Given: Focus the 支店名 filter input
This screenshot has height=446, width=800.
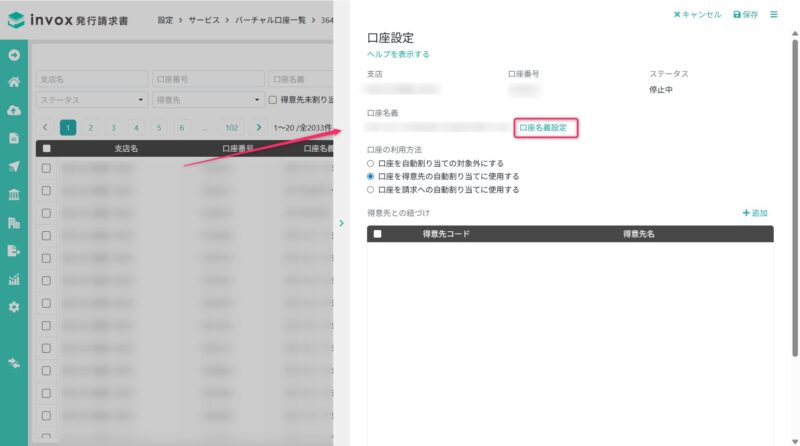Looking at the screenshot, I should 92,79.
